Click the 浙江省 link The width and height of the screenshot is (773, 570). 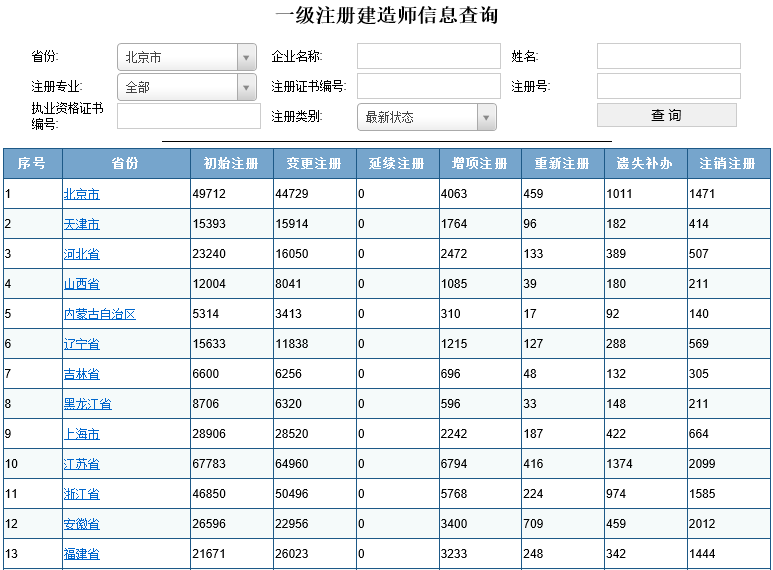pyautogui.click(x=81, y=494)
